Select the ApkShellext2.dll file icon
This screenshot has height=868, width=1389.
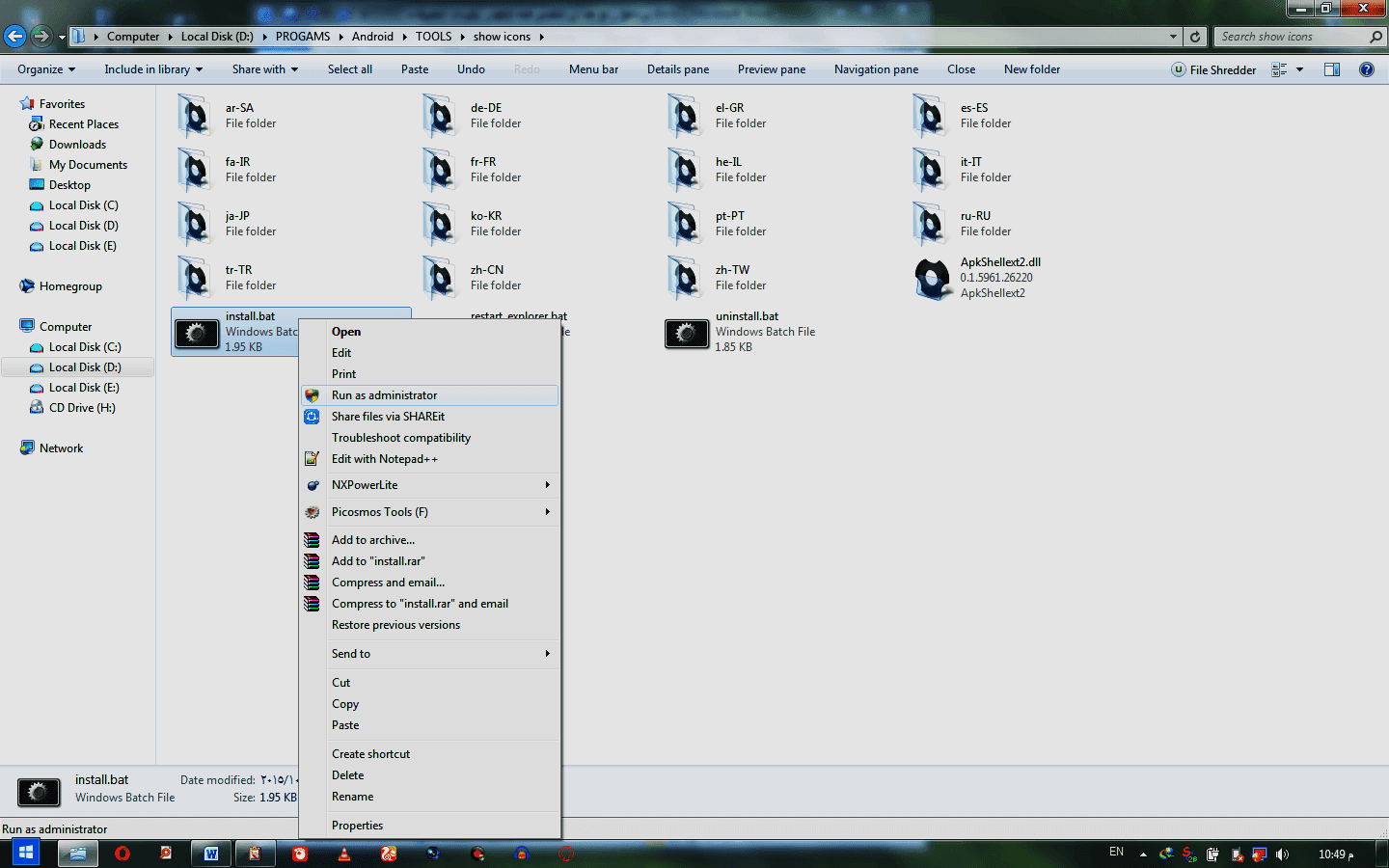pos(932,279)
